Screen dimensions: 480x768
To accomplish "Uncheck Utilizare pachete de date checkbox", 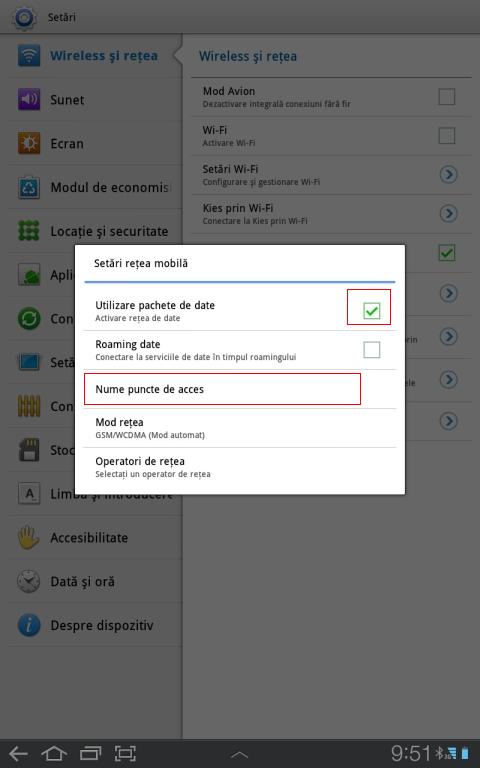I will (x=371, y=310).
